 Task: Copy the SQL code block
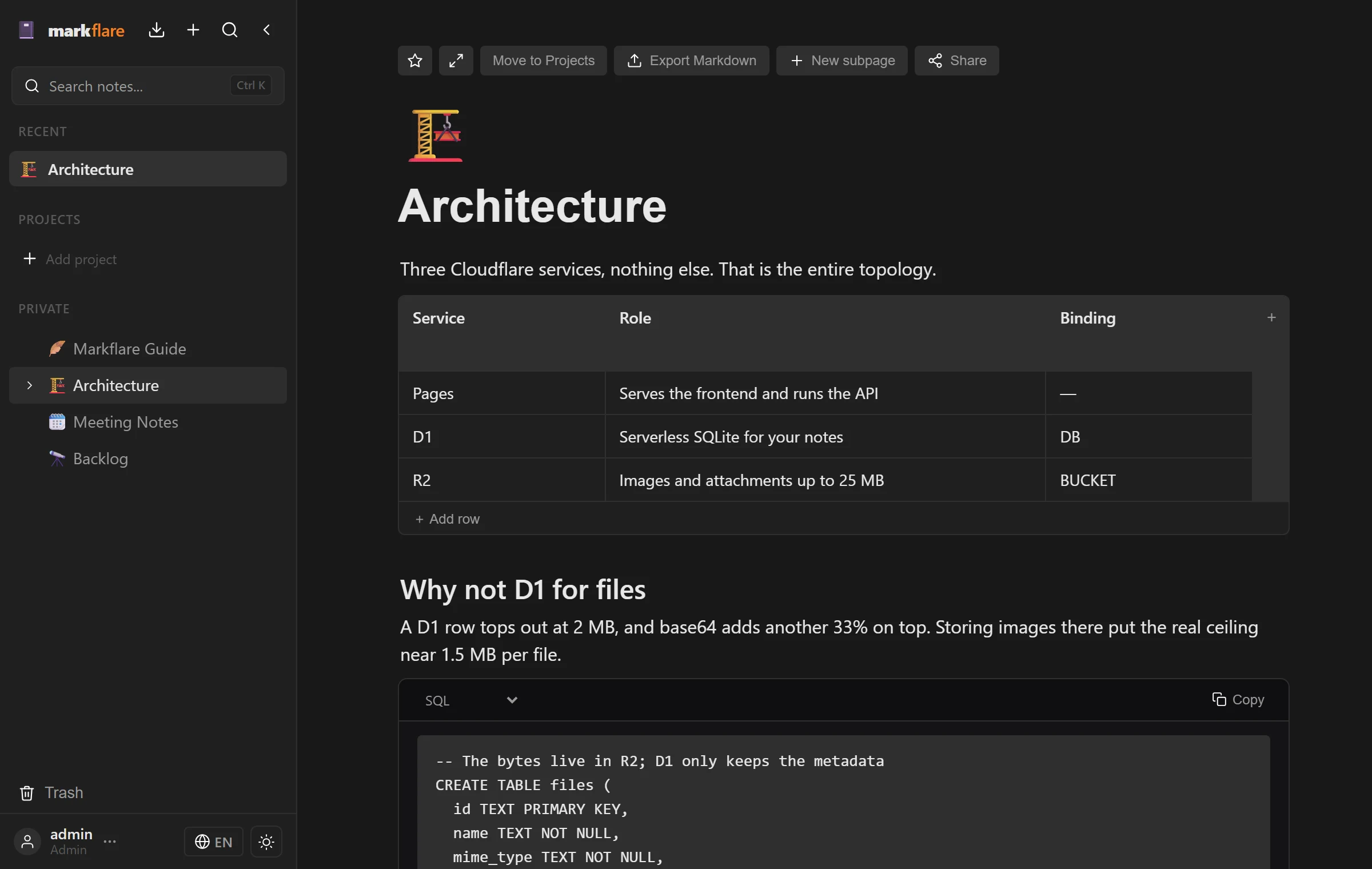pyautogui.click(x=1238, y=700)
